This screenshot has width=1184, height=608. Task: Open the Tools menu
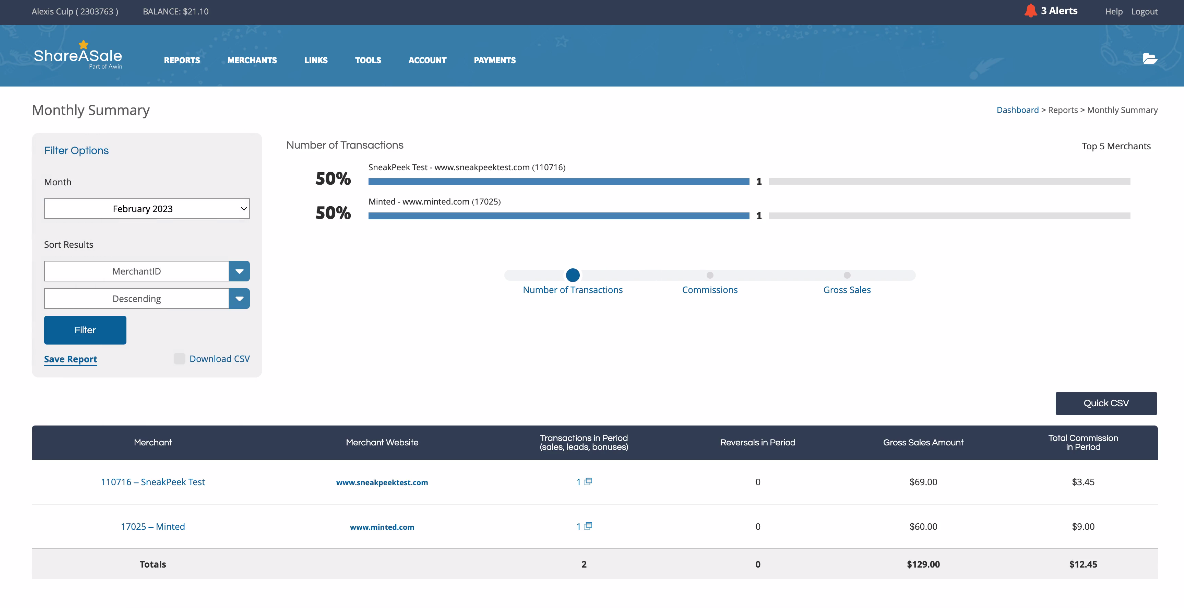click(368, 60)
